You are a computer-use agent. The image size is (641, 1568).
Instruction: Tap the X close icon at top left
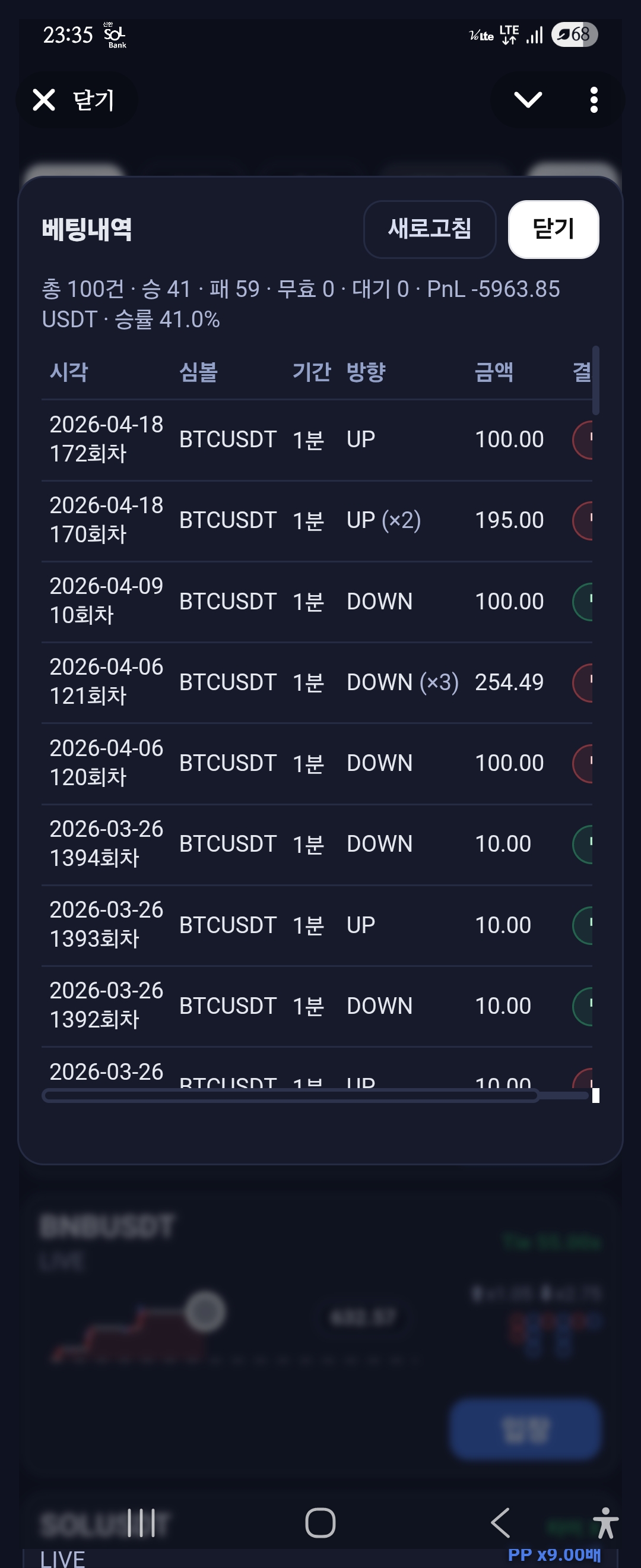pos(44,100)
